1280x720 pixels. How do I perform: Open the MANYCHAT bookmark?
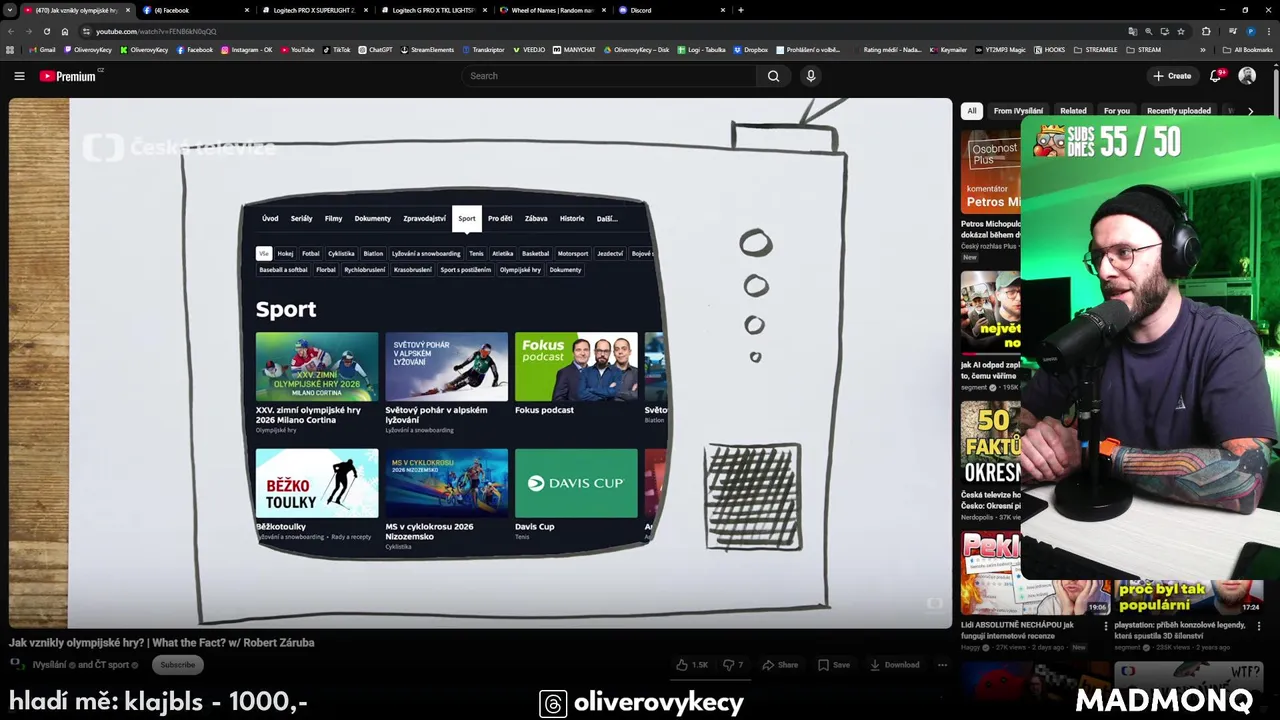pyautogui.click(x=574, y=49)
